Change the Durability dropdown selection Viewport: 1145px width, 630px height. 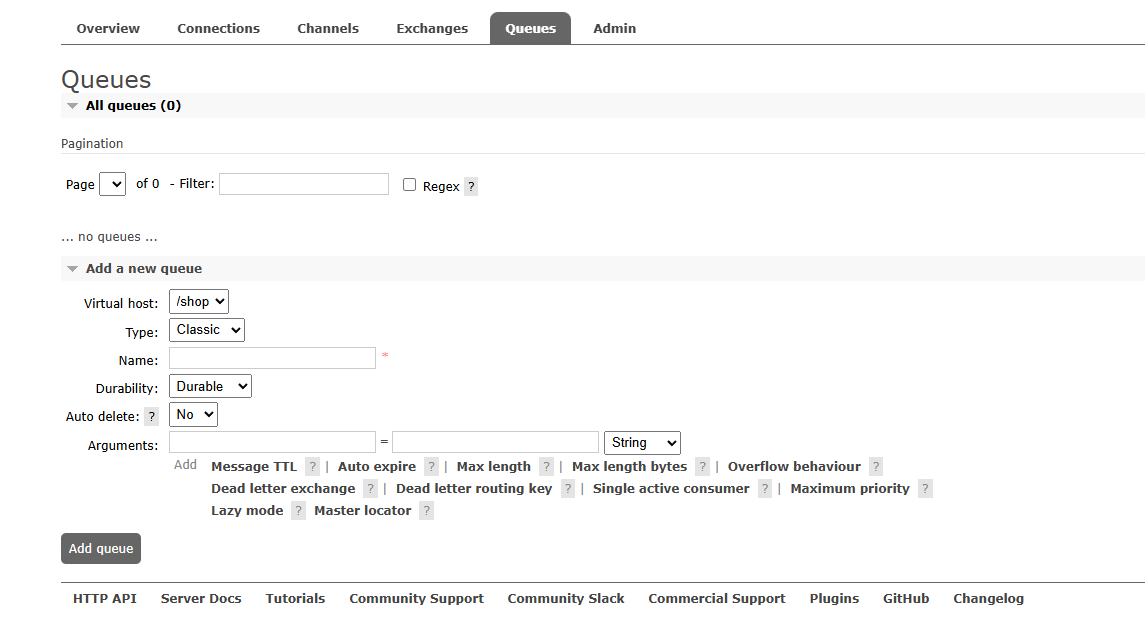tap(210, 387)
